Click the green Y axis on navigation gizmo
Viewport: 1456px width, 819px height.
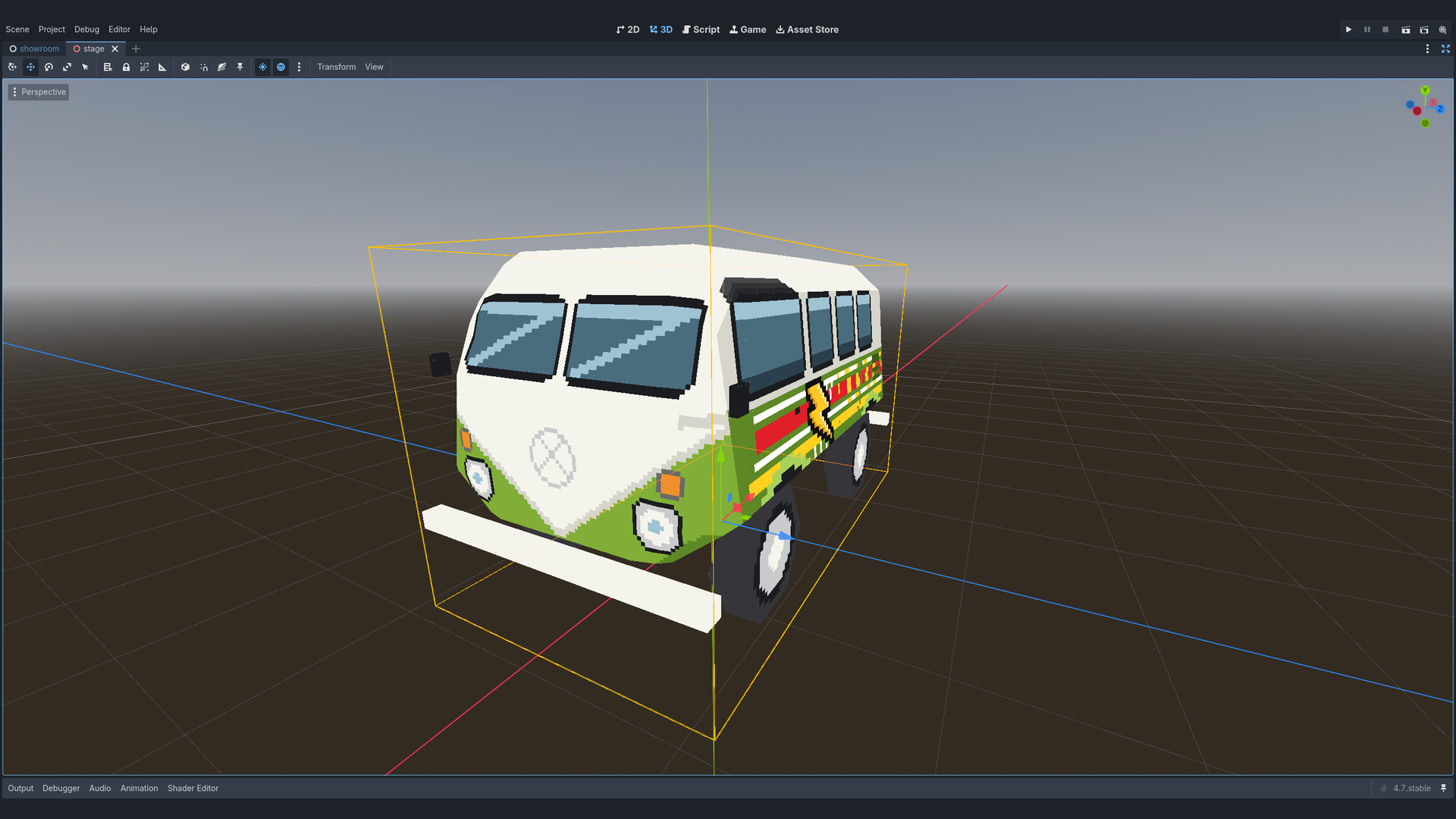[1425, 90]
